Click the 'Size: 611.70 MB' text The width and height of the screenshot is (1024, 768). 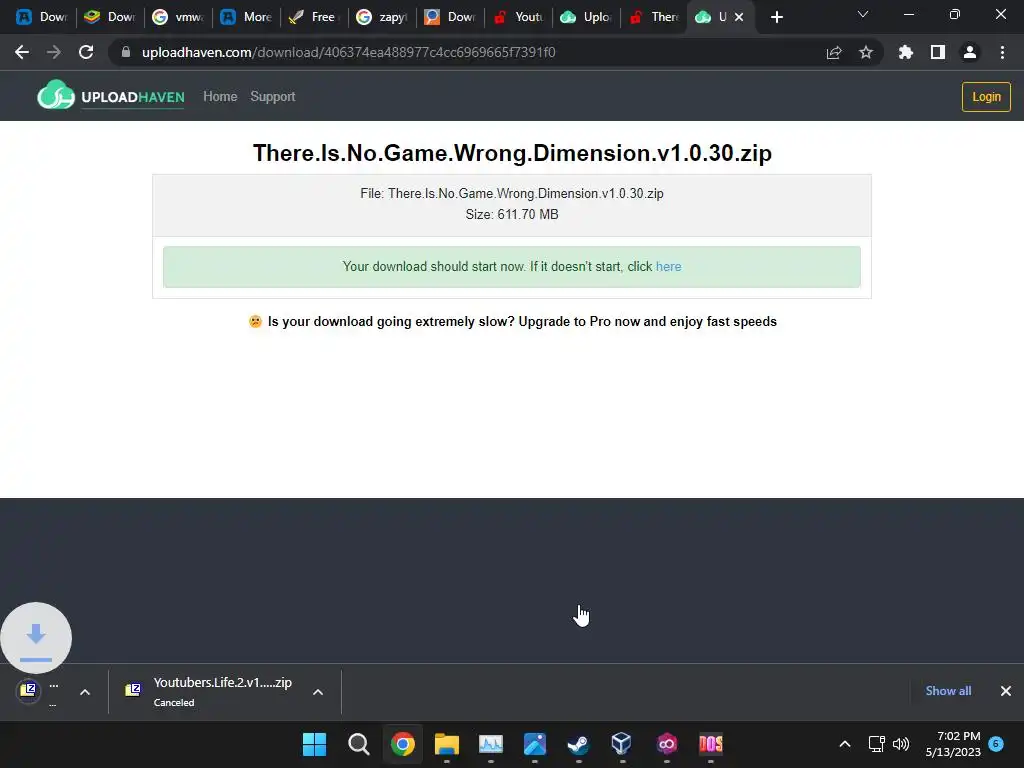point(512,214)
